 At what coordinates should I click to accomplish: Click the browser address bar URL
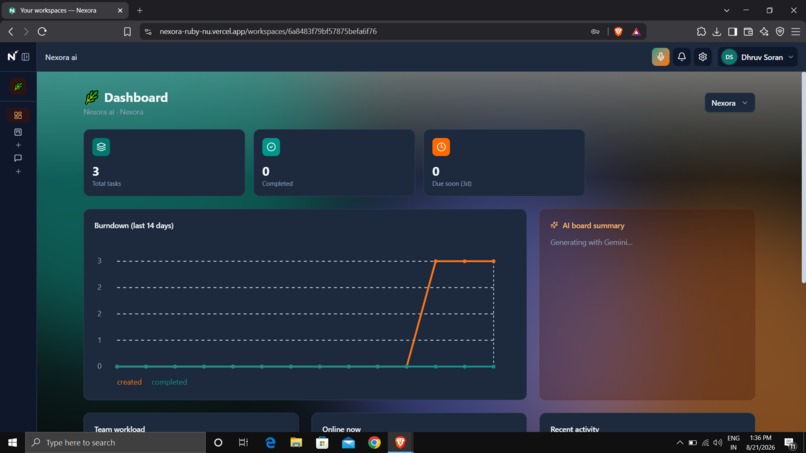[x=268, y=31]
